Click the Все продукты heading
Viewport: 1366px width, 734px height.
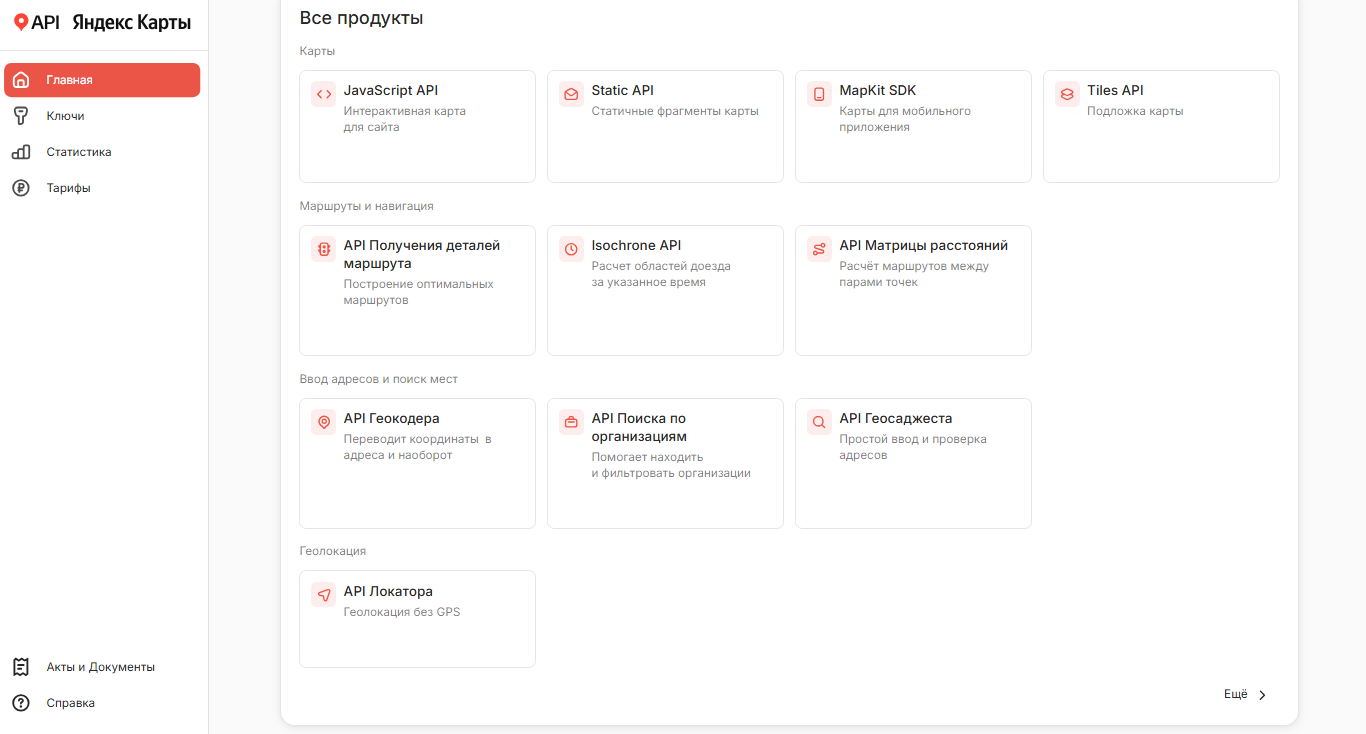[361, 18]
